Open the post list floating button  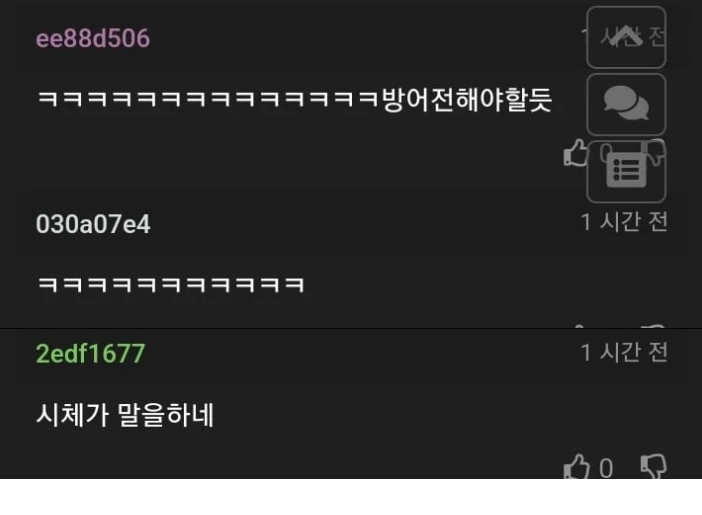(x=626, y=172)
